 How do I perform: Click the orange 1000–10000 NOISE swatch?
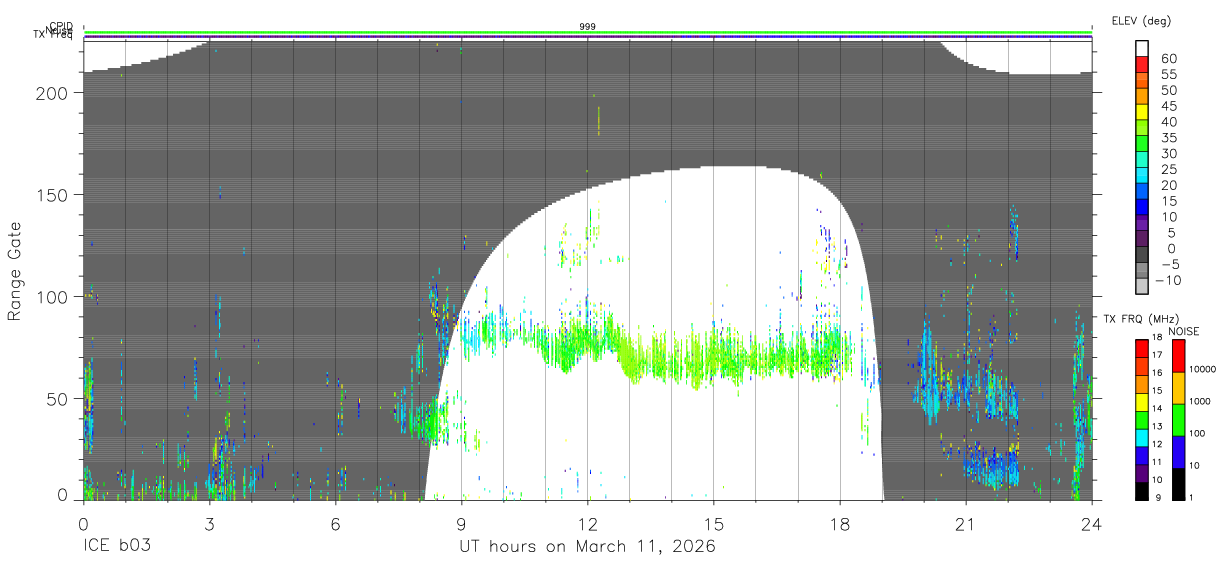1178,387
